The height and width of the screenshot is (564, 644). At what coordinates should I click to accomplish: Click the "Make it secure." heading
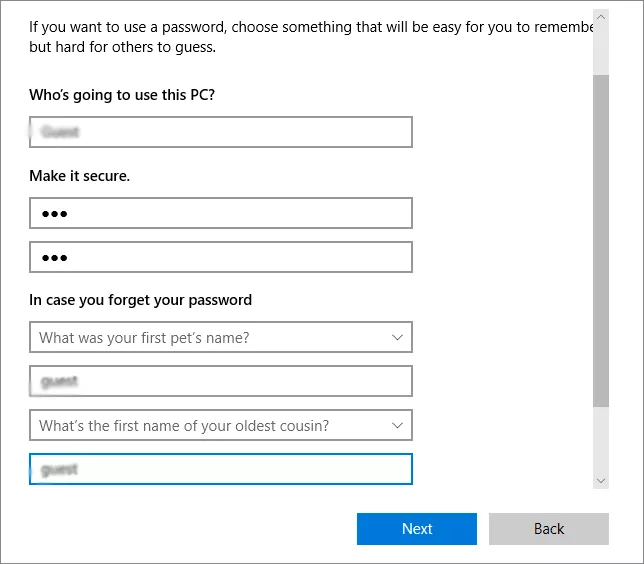tap(80, 176)
